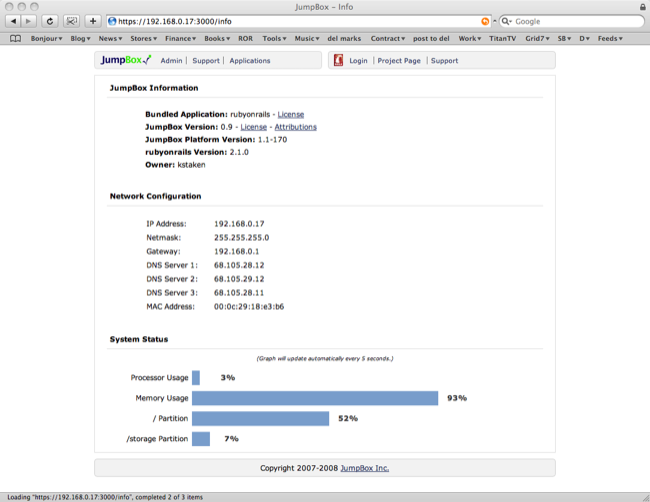Open the del marks bookmark
This screenshot has height=502, width=650.
click(x=344, y=39)
